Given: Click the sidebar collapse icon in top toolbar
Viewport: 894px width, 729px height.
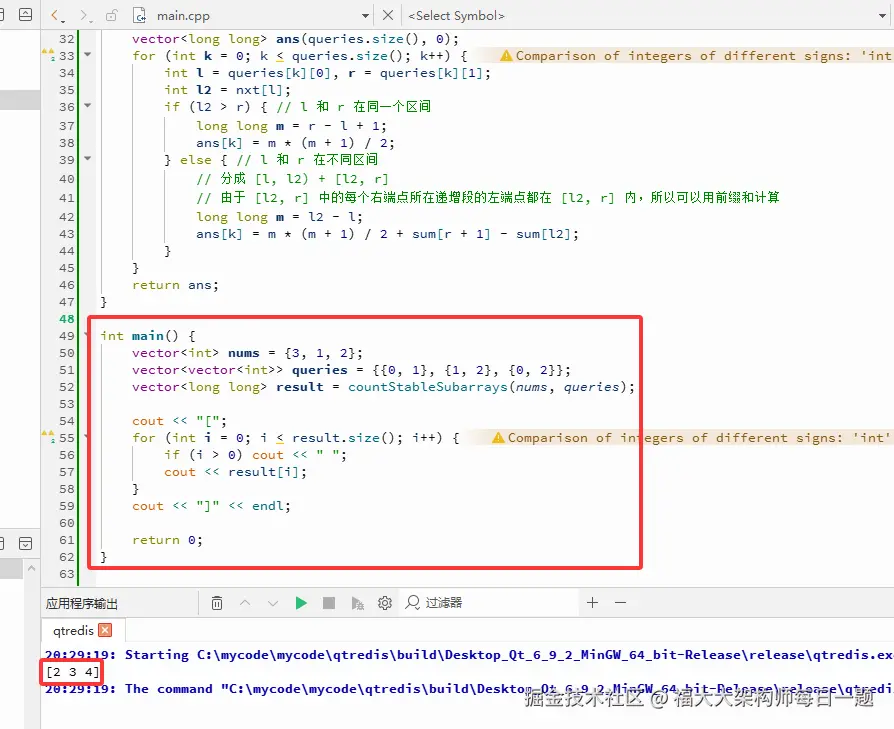Looking at the screenshot, I should point(26,15).
